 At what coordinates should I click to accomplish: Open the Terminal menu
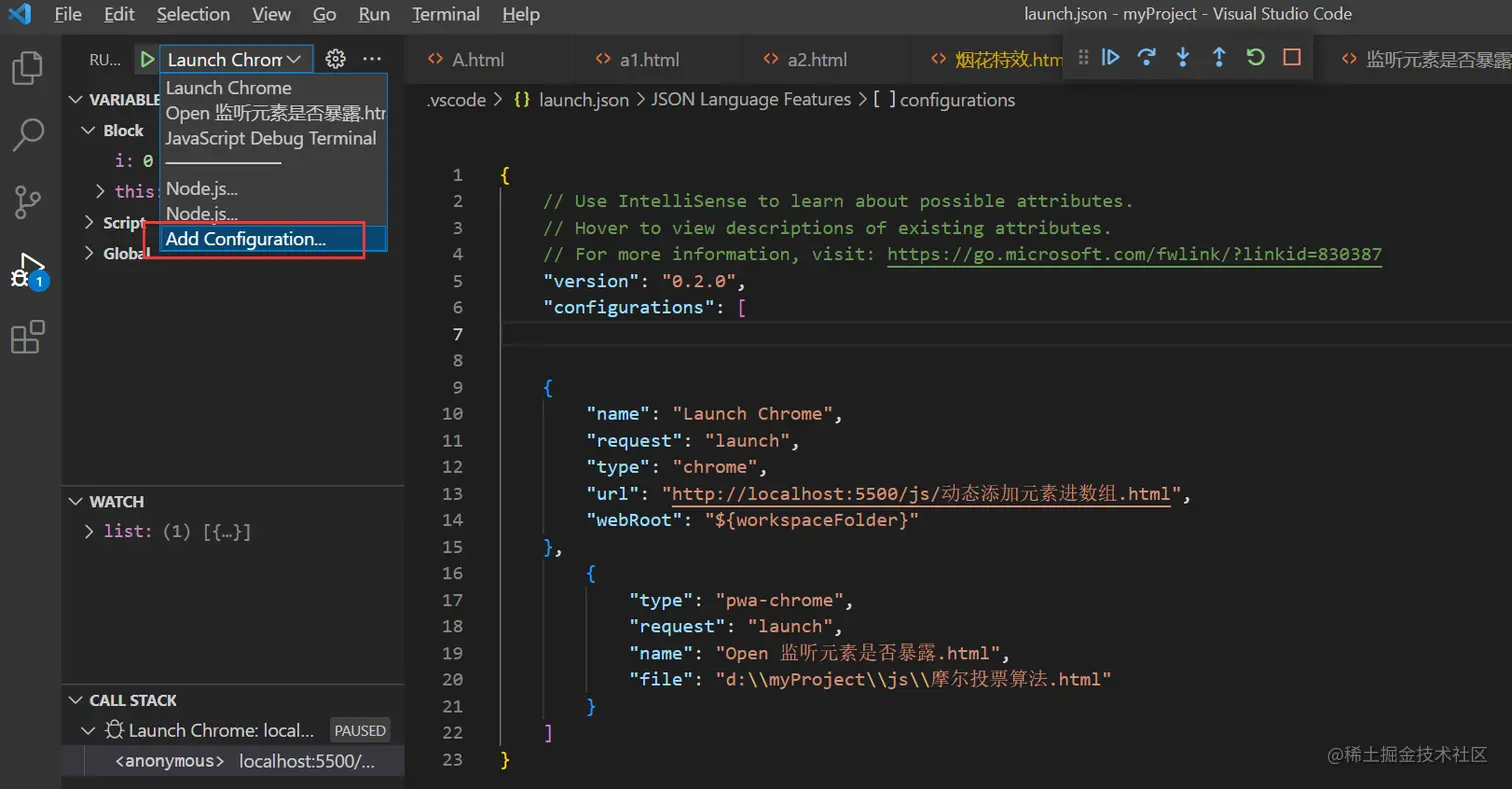[446, 14]
